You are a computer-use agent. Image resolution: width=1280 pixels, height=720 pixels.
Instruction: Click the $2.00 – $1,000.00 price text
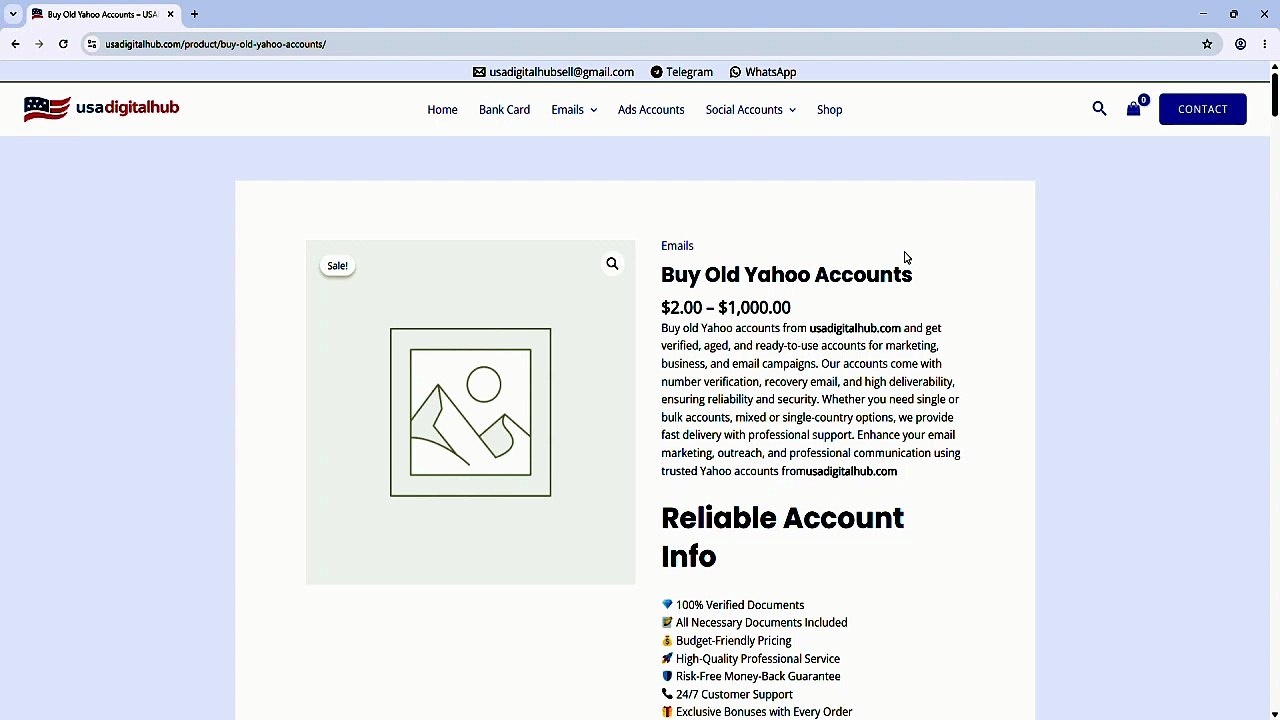coord(726,308)
